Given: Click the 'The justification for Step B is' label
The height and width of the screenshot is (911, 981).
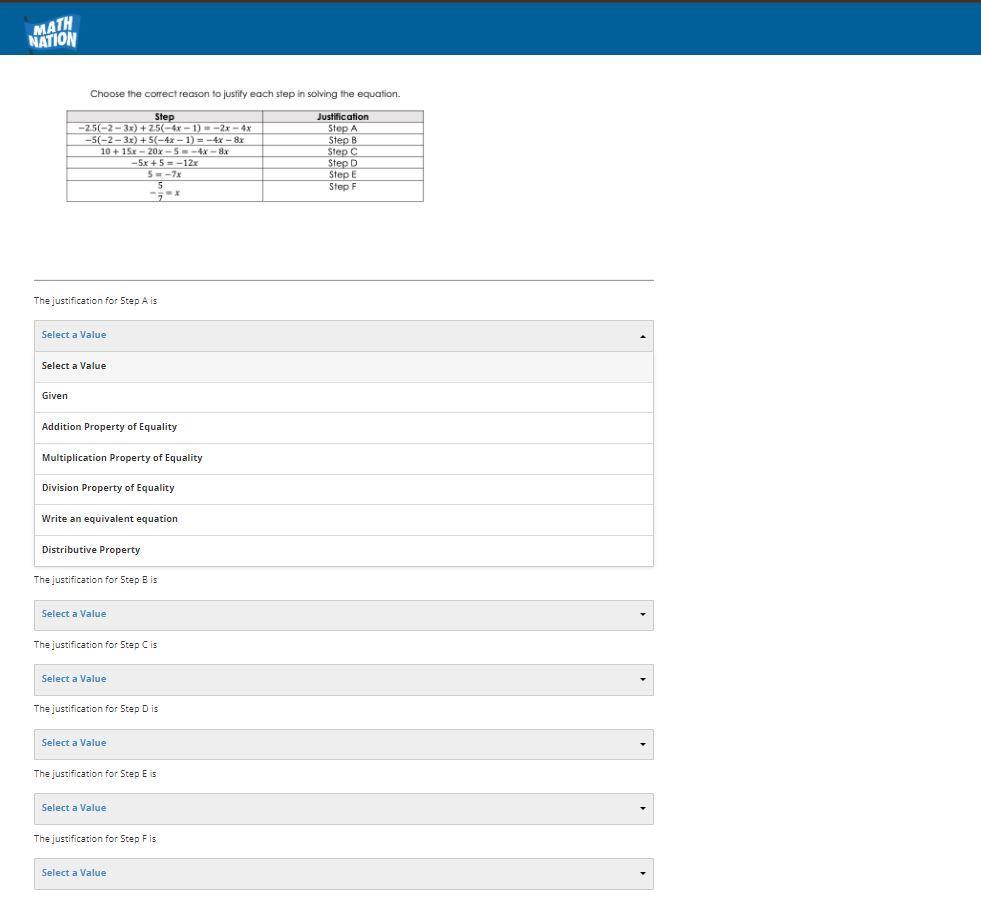Looking at the screenshot, I should [95, 580].
